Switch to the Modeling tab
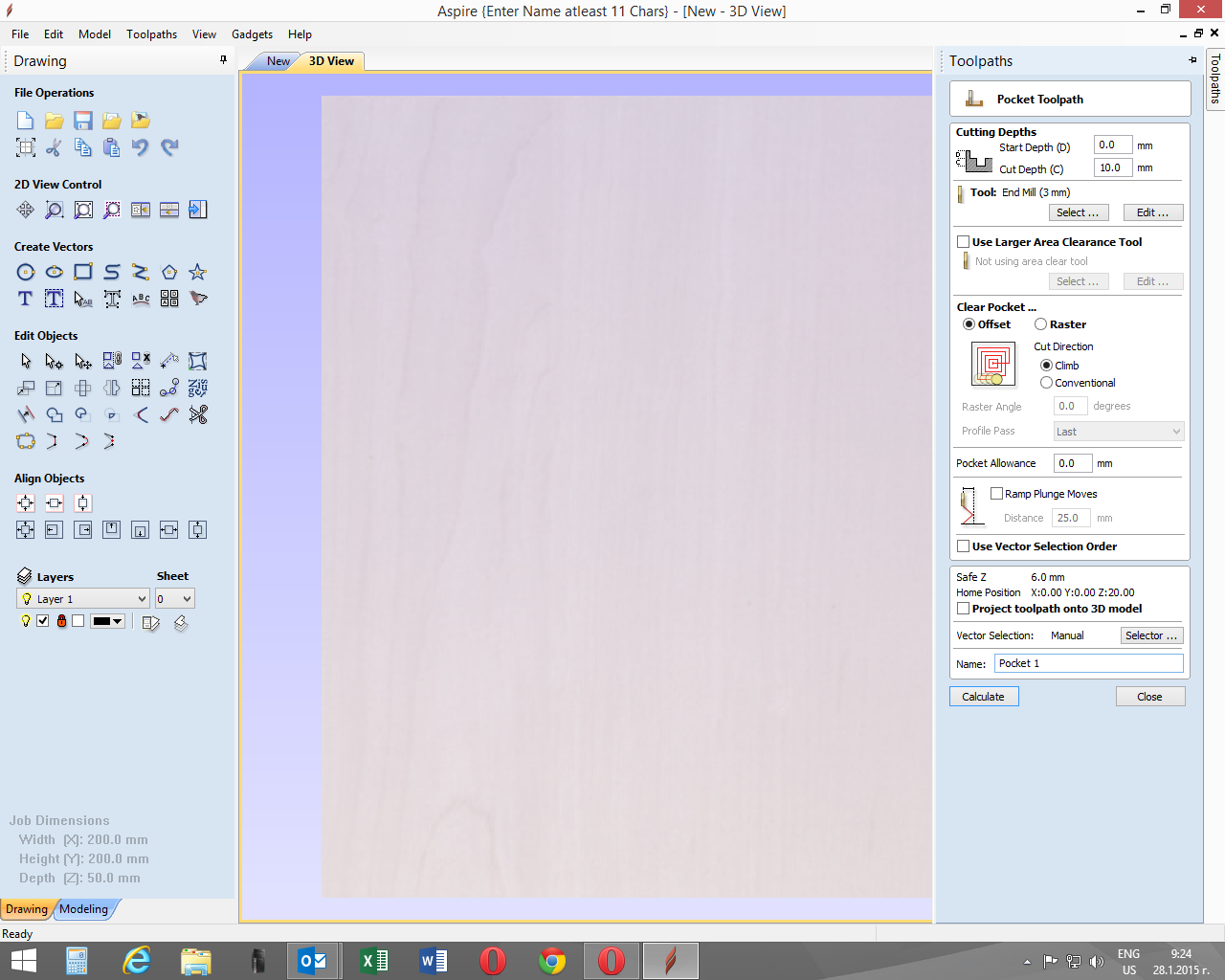This screenshot has height=980, width=1225. (x=84, y=909)
